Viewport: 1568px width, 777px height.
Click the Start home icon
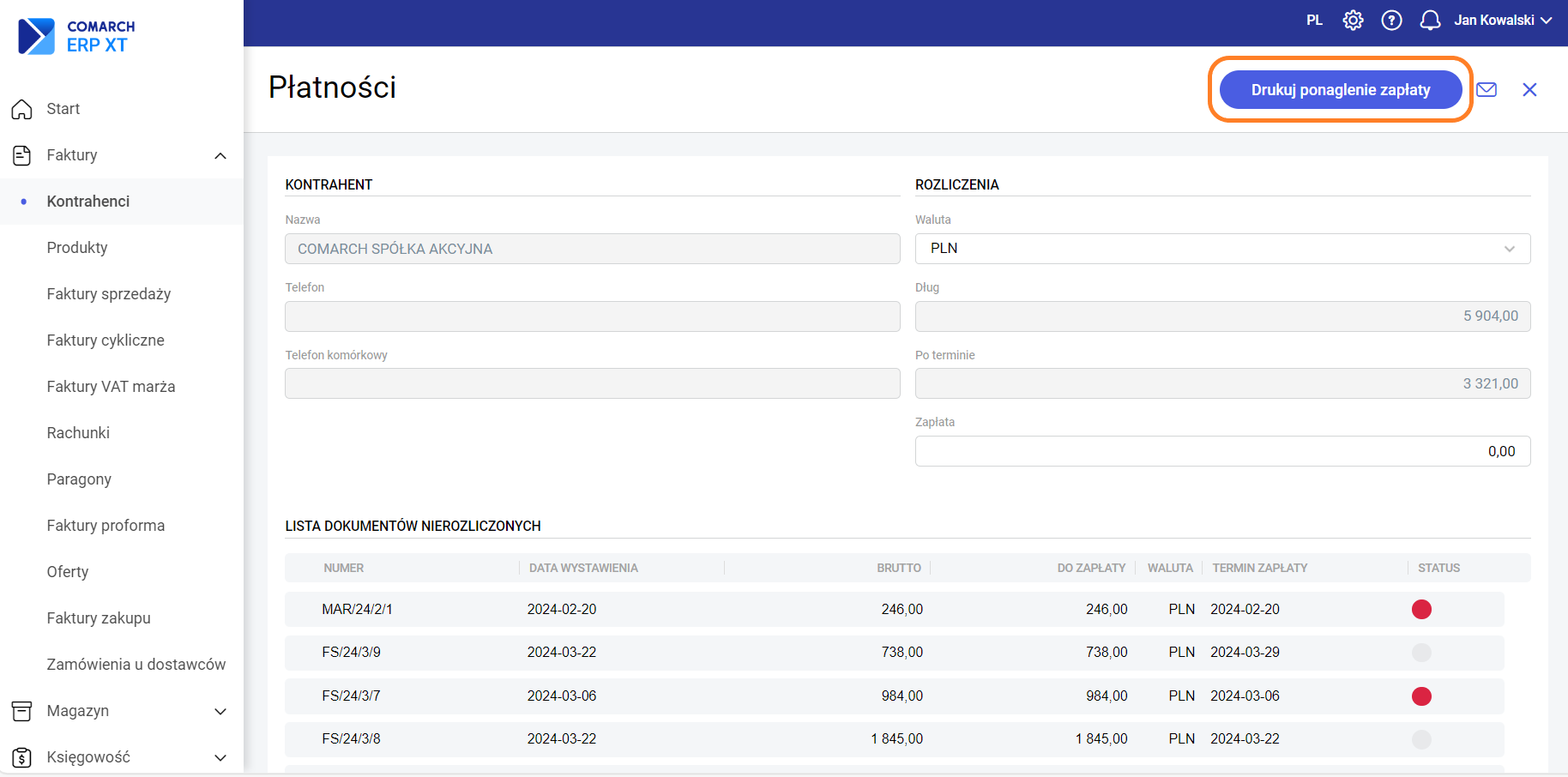pyautogui.click(x=22, y=109)
